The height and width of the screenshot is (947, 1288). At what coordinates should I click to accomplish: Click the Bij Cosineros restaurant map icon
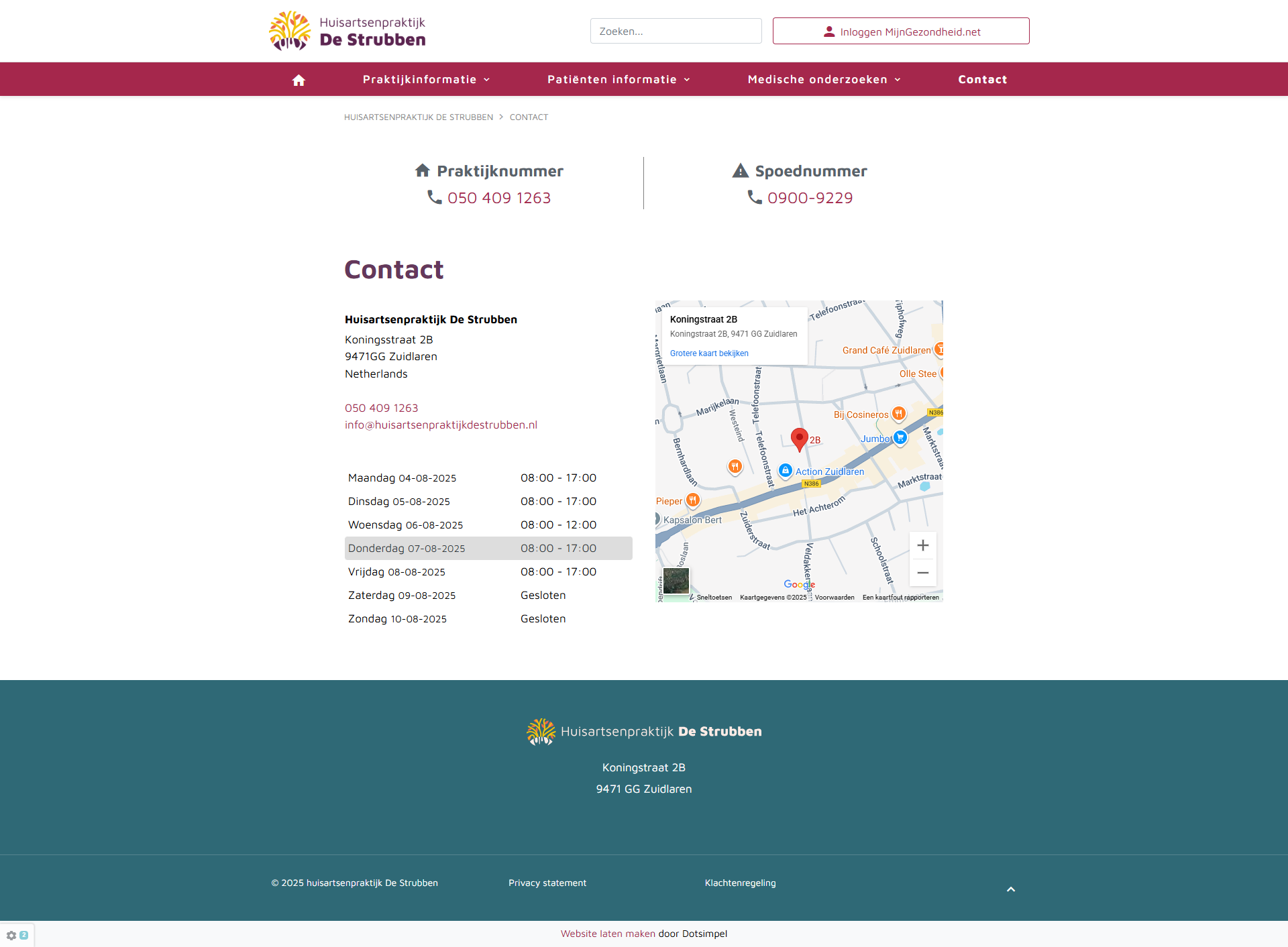tap(898, 414)
